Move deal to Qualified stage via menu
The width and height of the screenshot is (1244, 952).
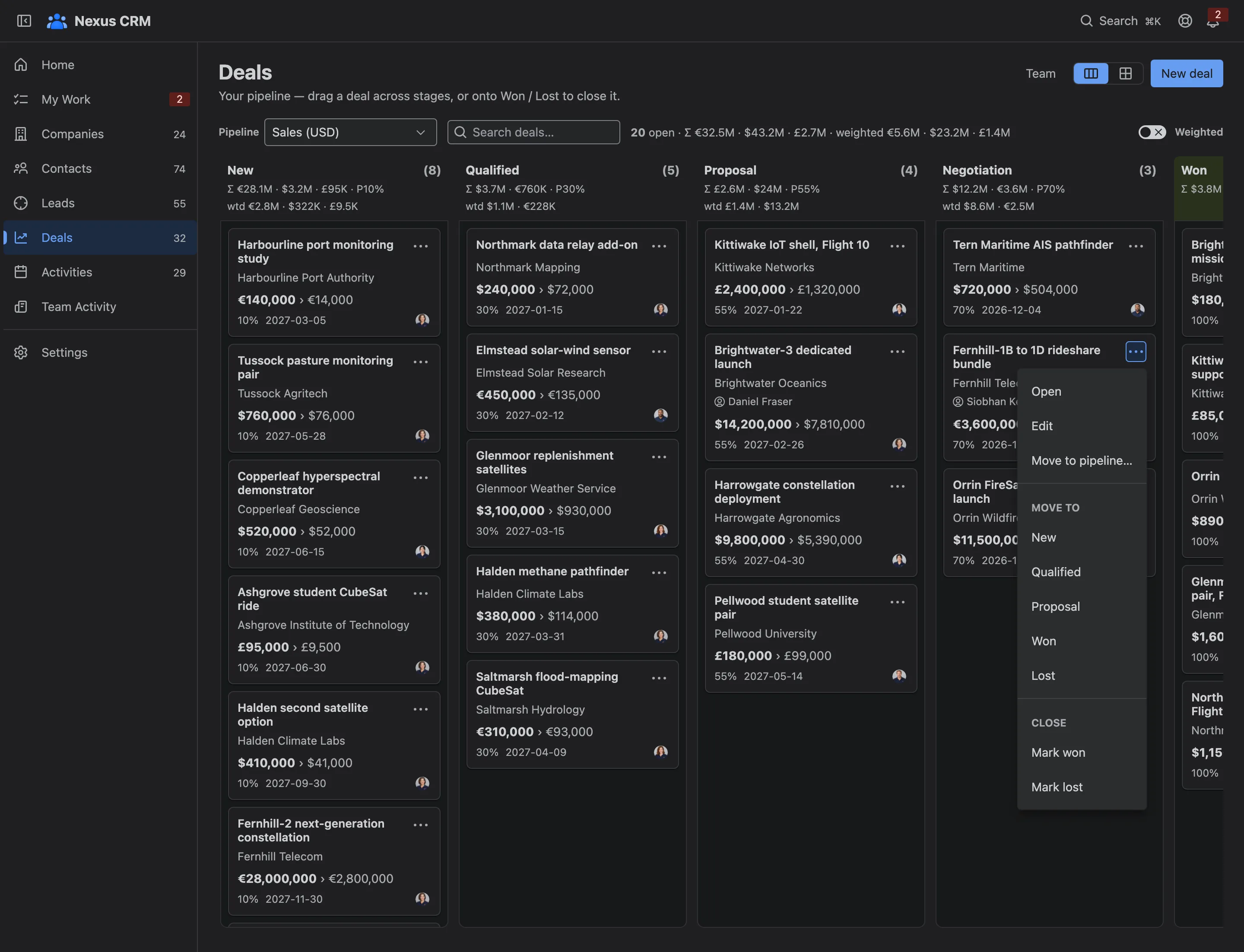coord(1082,572)
